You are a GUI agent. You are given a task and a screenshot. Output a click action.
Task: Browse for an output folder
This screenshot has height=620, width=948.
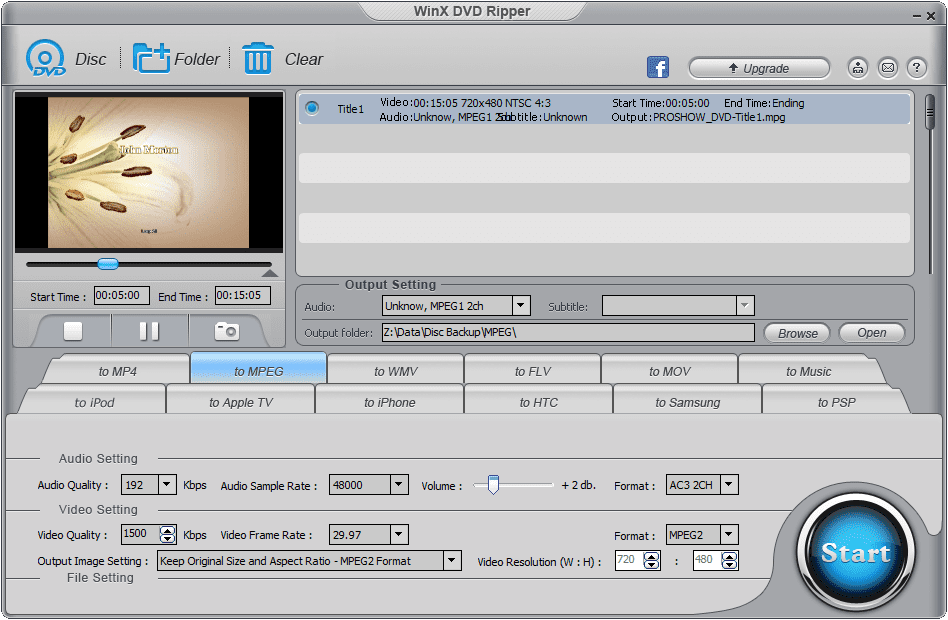click(x=797, y=332)
